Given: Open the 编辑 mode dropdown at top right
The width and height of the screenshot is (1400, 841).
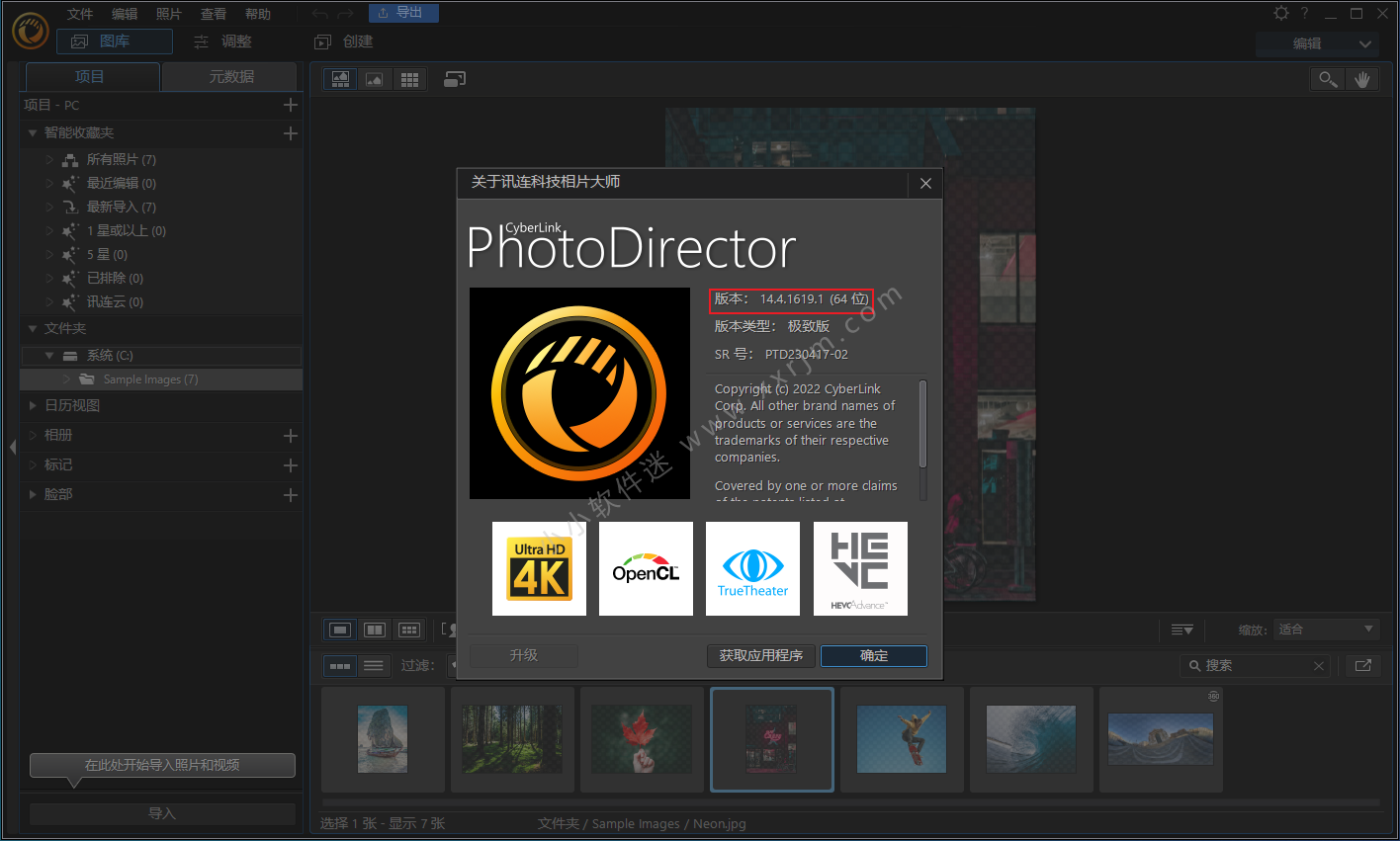Looking at the screenshot, I should coord(1317,43).
